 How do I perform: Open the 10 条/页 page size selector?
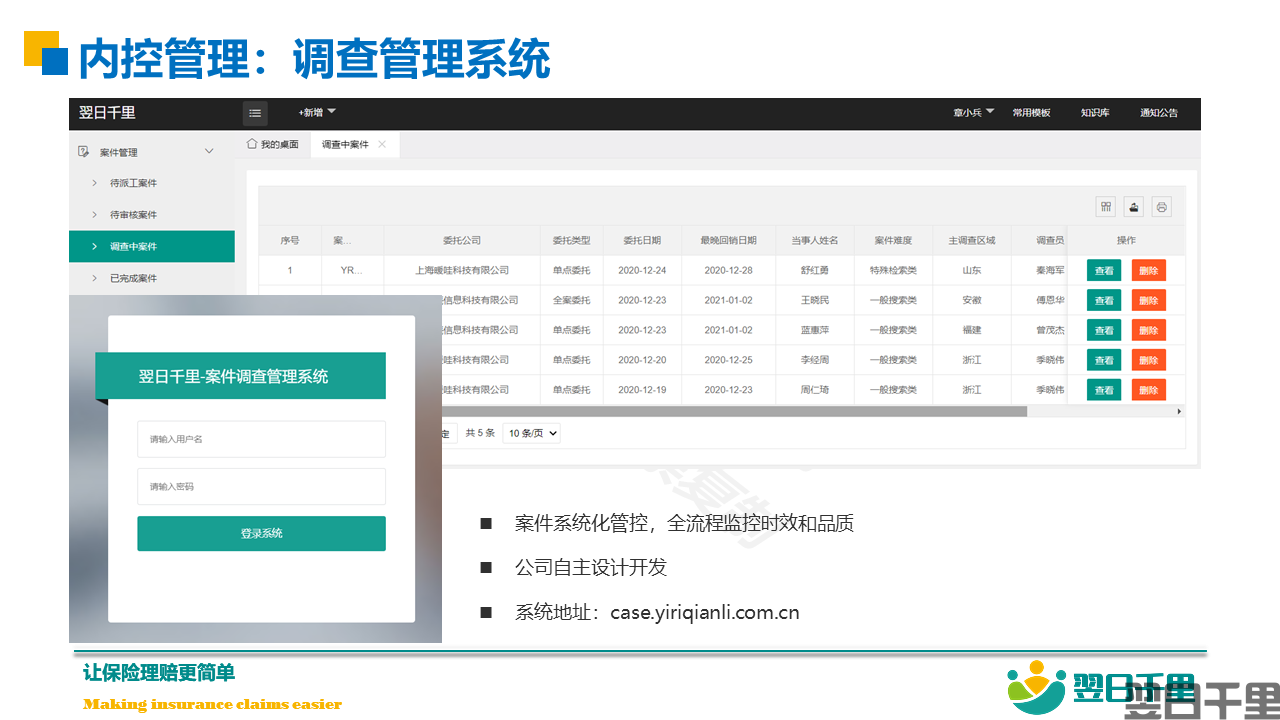coord(531,433)
